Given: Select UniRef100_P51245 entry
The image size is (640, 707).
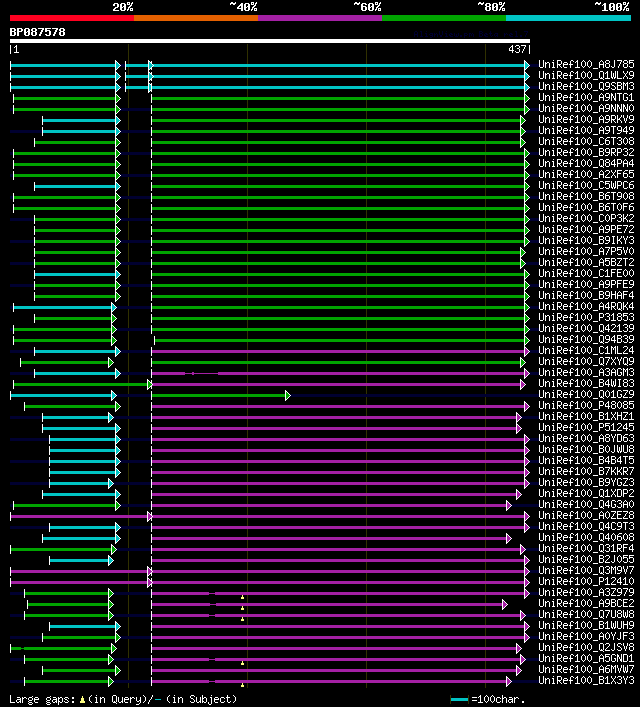Looking at the screenshot, I should click(x=586, y=427).
